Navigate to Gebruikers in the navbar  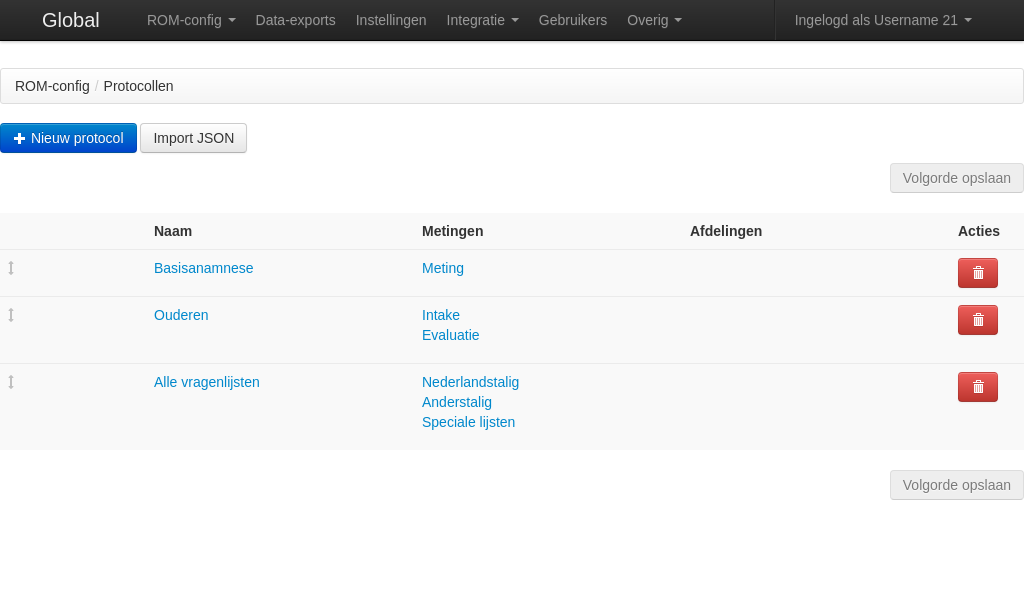[x=572, y=20]
